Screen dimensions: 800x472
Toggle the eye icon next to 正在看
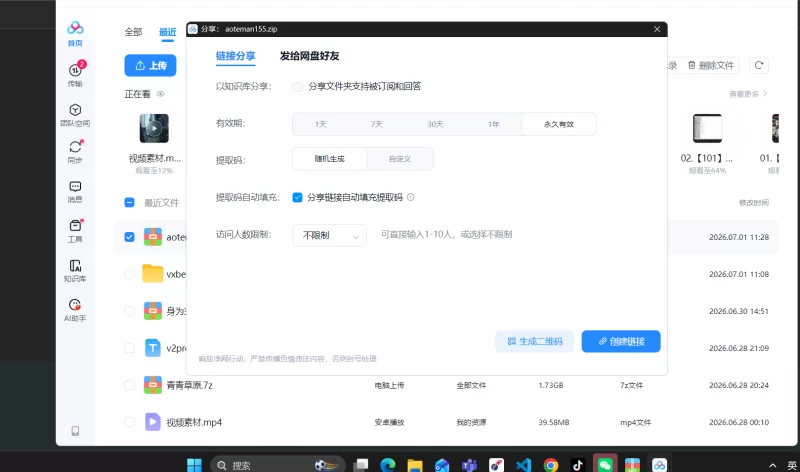161,94
